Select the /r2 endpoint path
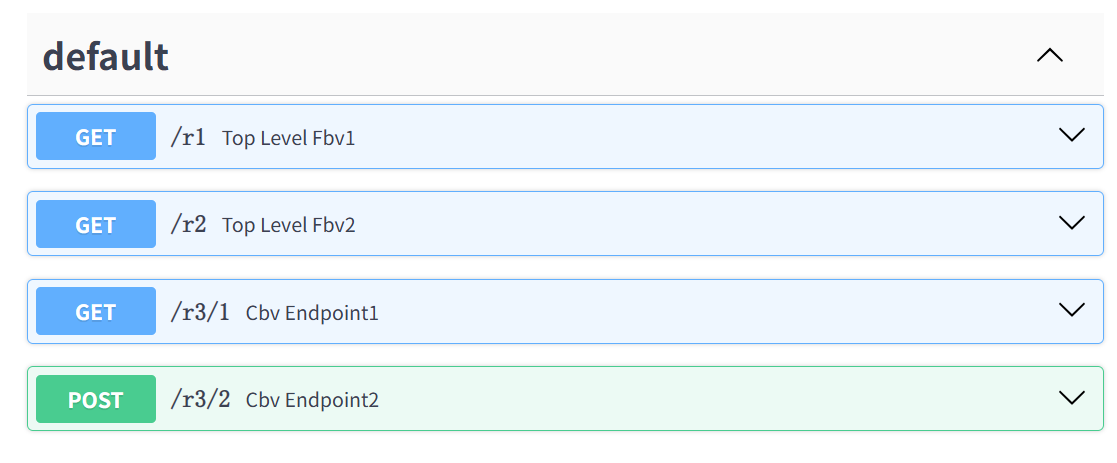This screenshot has width=1117, height=463. pos(188,225)
